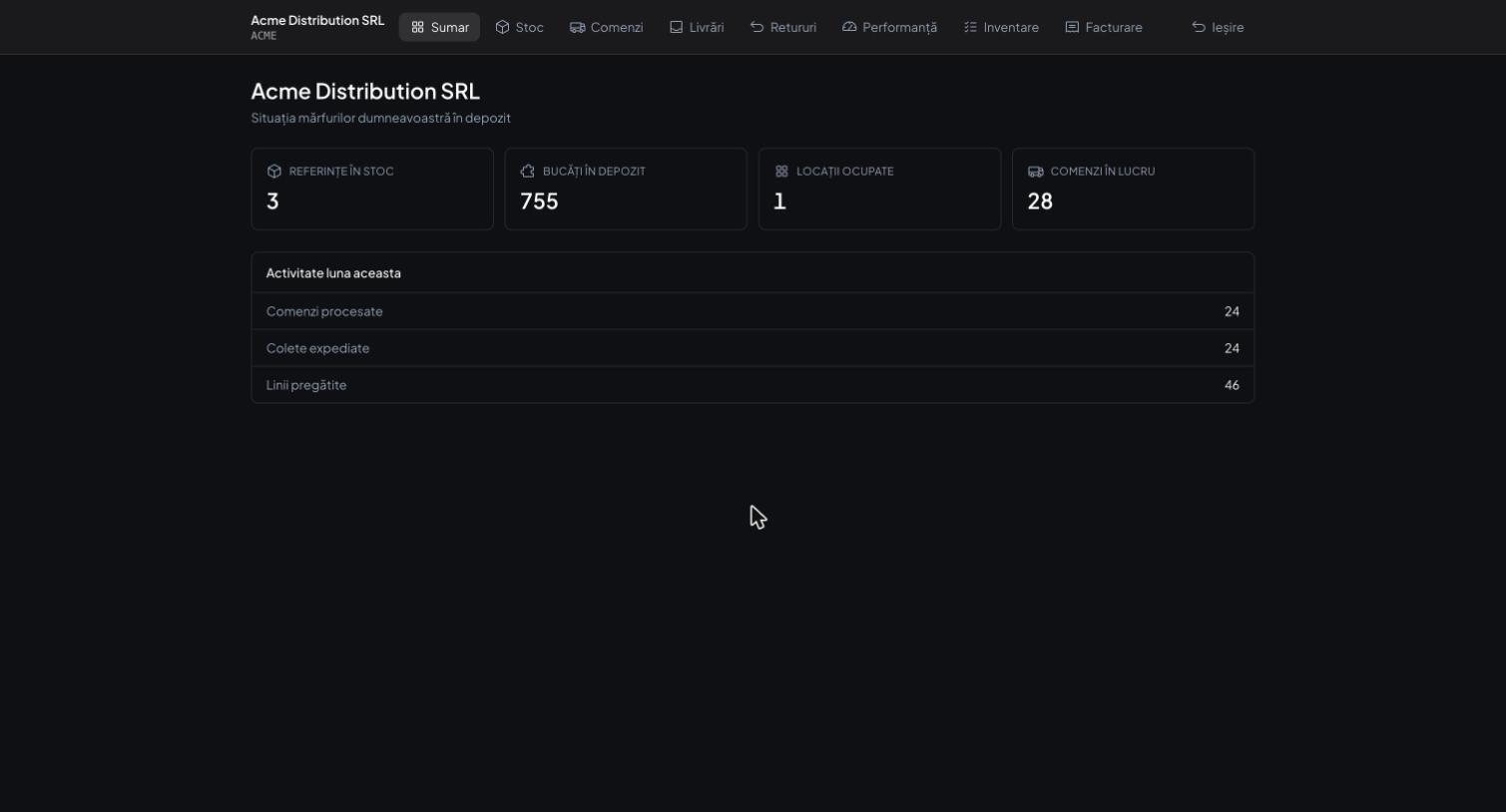Select the Colete expediate row label
The width and height of the screenshot is (1506, 812).
[317, 348]
